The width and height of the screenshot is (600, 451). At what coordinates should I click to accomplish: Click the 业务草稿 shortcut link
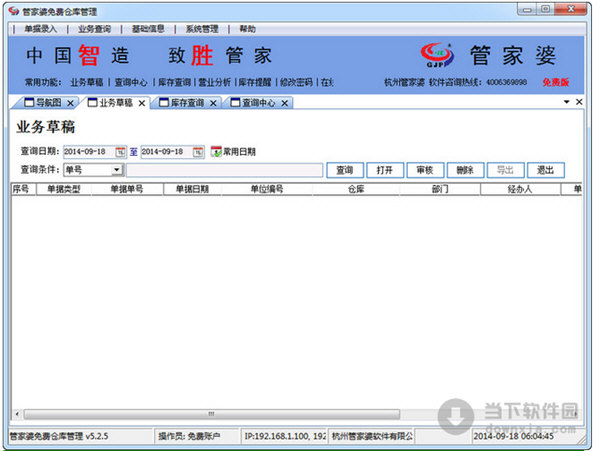point(87,82)
